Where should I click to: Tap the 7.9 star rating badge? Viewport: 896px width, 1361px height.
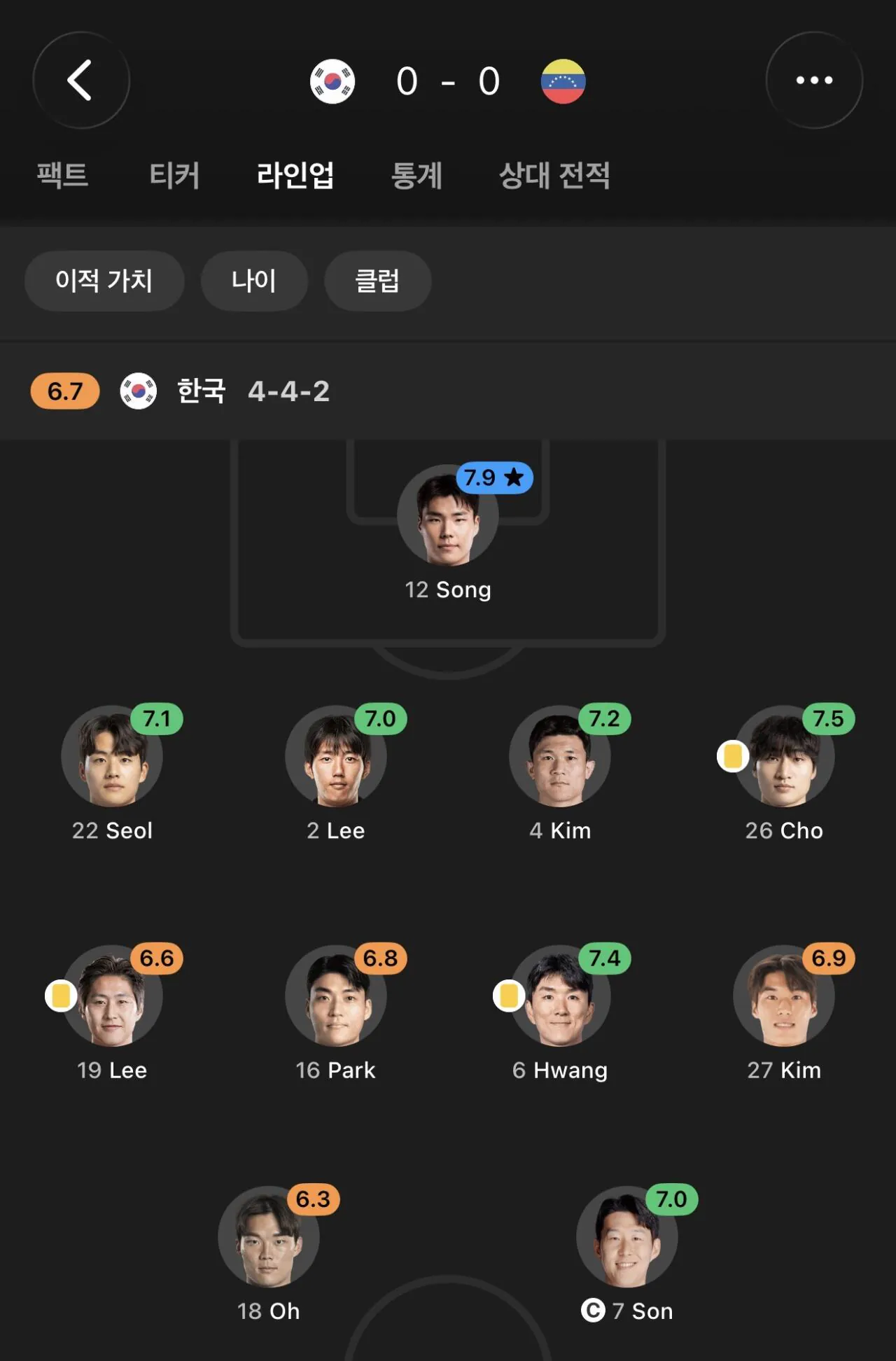[494, 478]
